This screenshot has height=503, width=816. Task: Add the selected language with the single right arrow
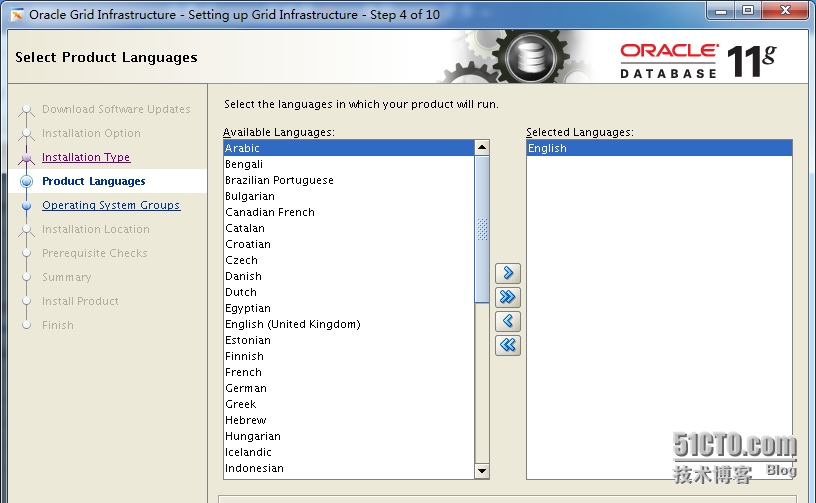coord(508,273)
